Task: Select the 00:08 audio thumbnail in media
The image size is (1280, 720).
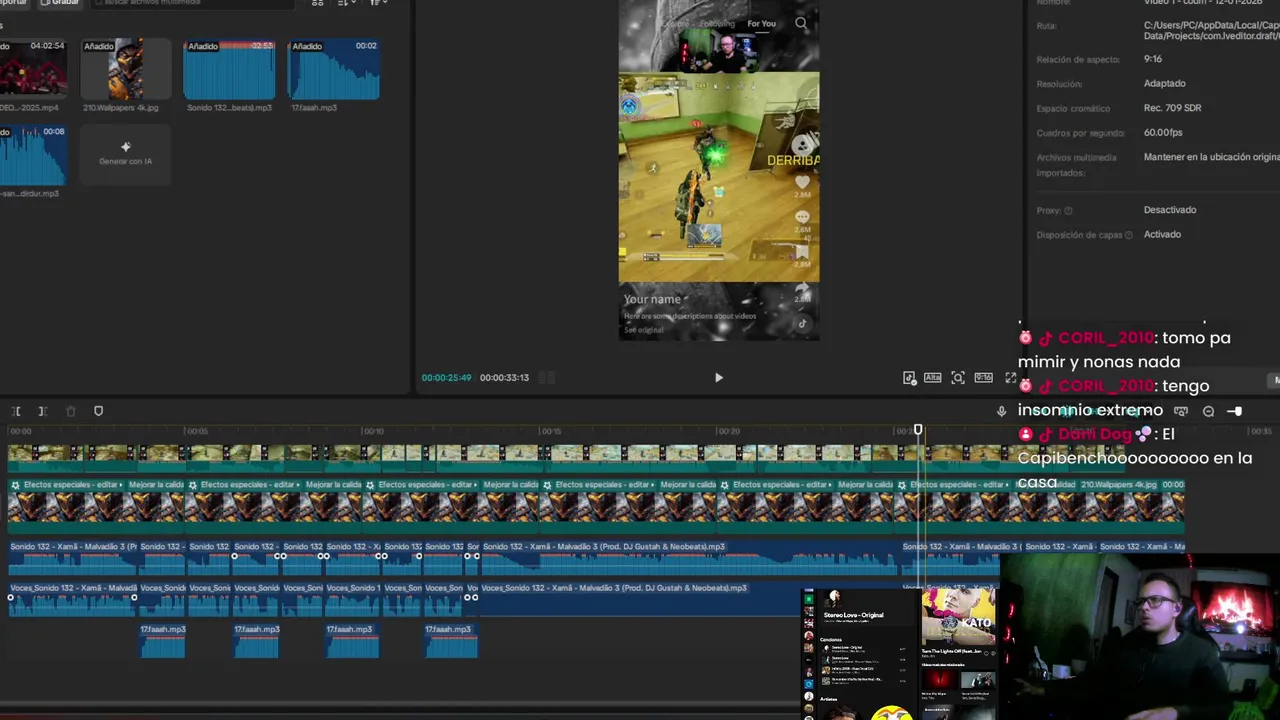Action: 33,155
